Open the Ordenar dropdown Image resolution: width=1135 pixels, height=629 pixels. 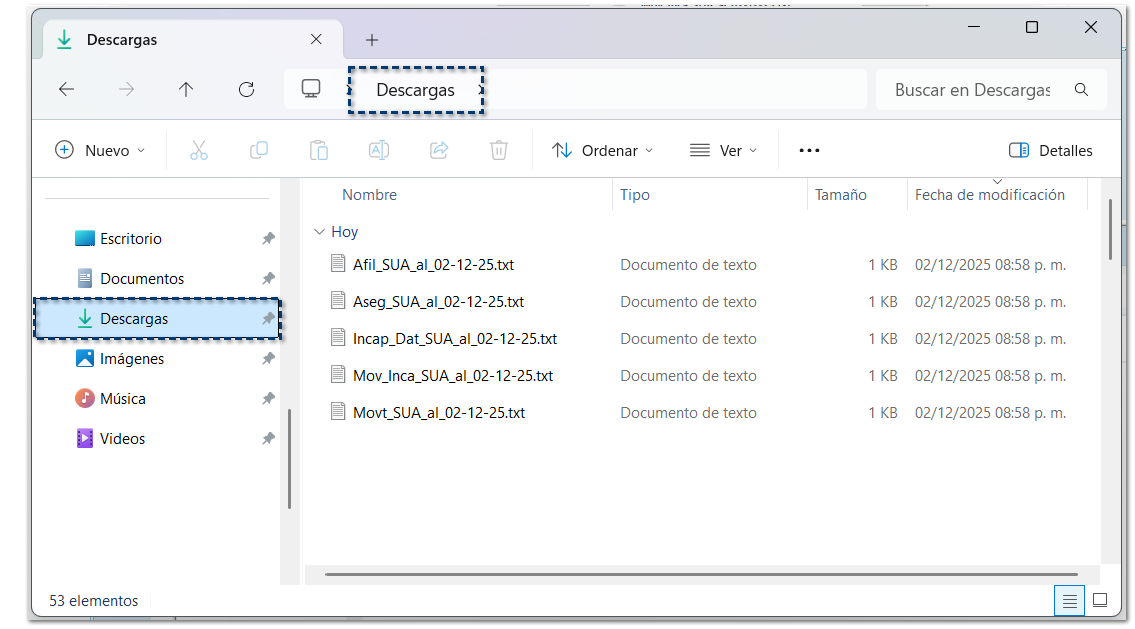(602, 150)
